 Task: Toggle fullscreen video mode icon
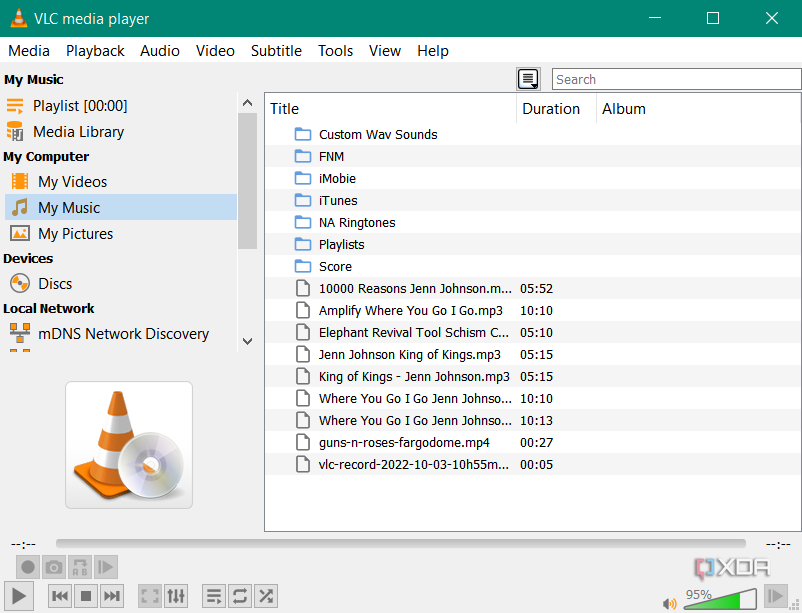150,596
